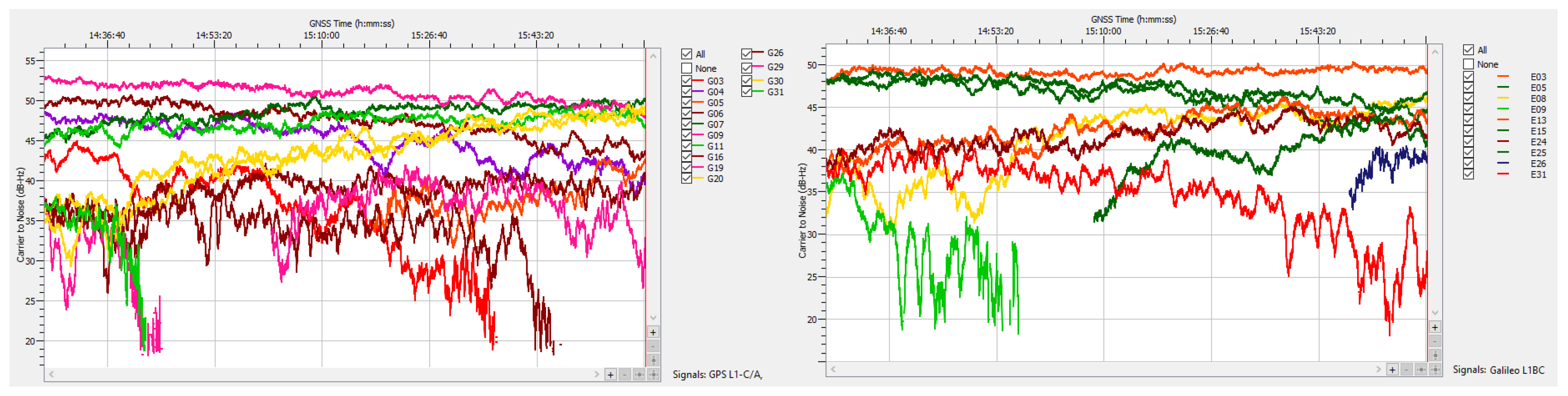
Task: Click the red time cursor on Galileo chart
Action: coord(1427,203)
